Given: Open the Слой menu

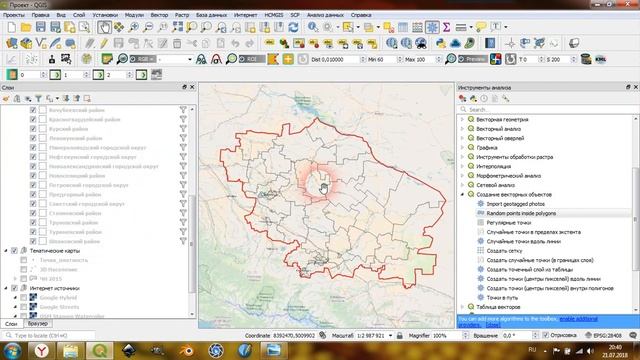Looking at the screenshot, I should click(x=79, y=15).
